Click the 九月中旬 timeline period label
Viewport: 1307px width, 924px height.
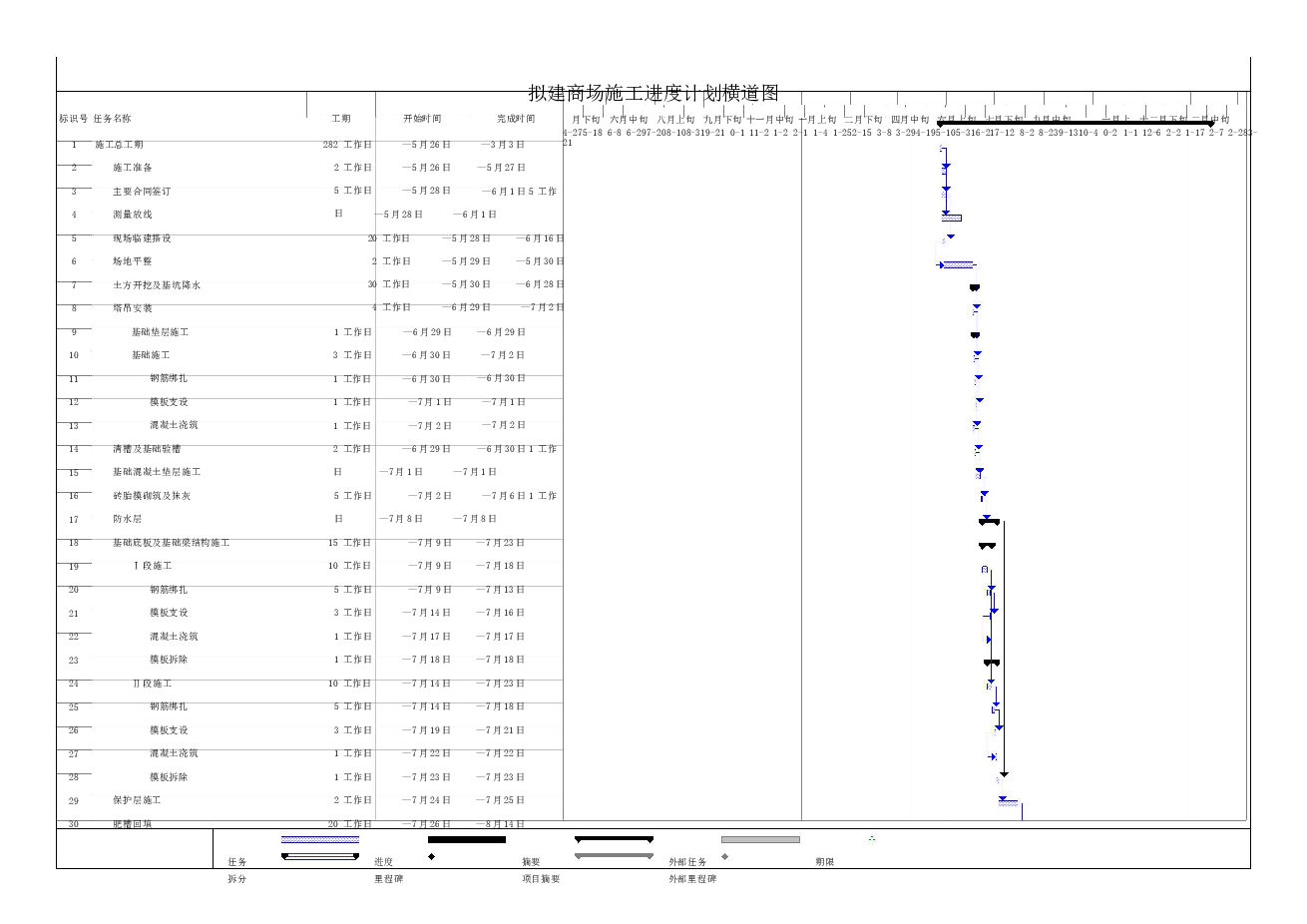tap(1050, 119)
